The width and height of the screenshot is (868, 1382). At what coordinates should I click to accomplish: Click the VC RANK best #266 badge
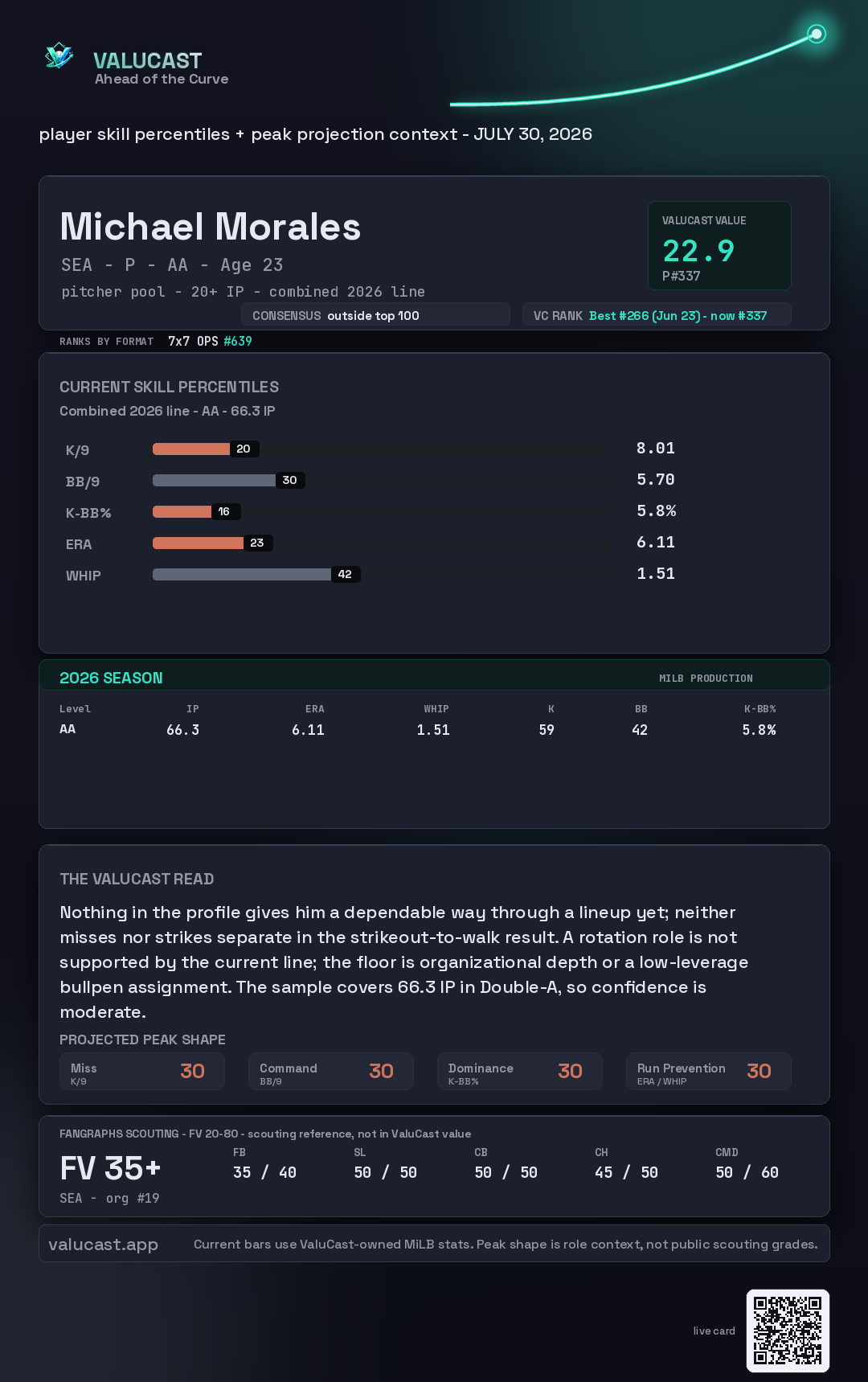(657, 315)
